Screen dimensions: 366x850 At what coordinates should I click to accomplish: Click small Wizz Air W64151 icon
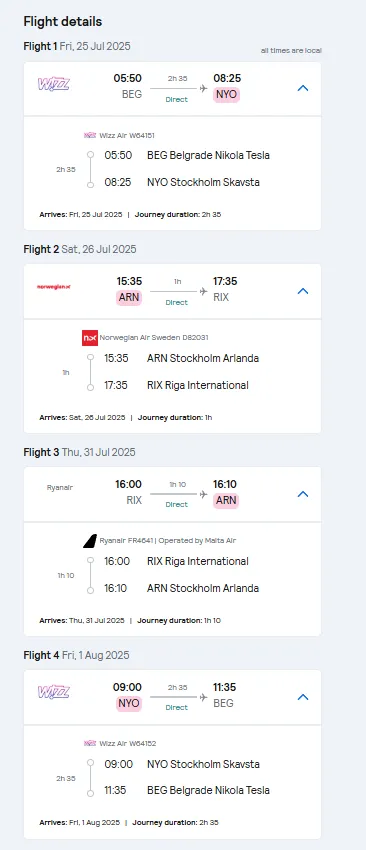tap(90, 136)
